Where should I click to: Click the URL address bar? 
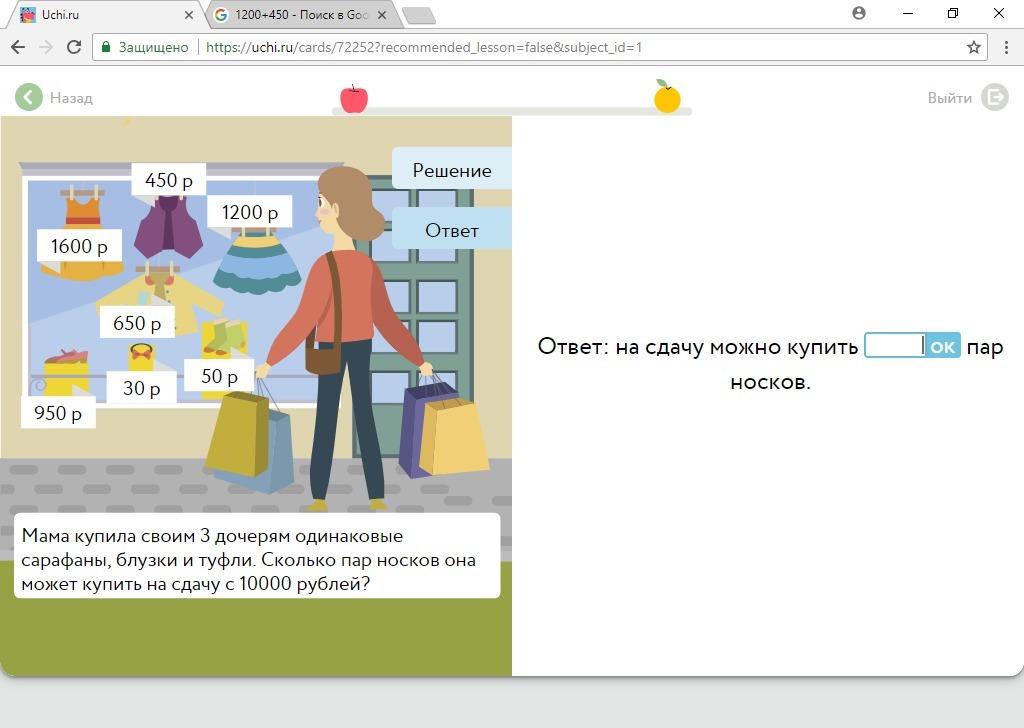pos(580,47)
